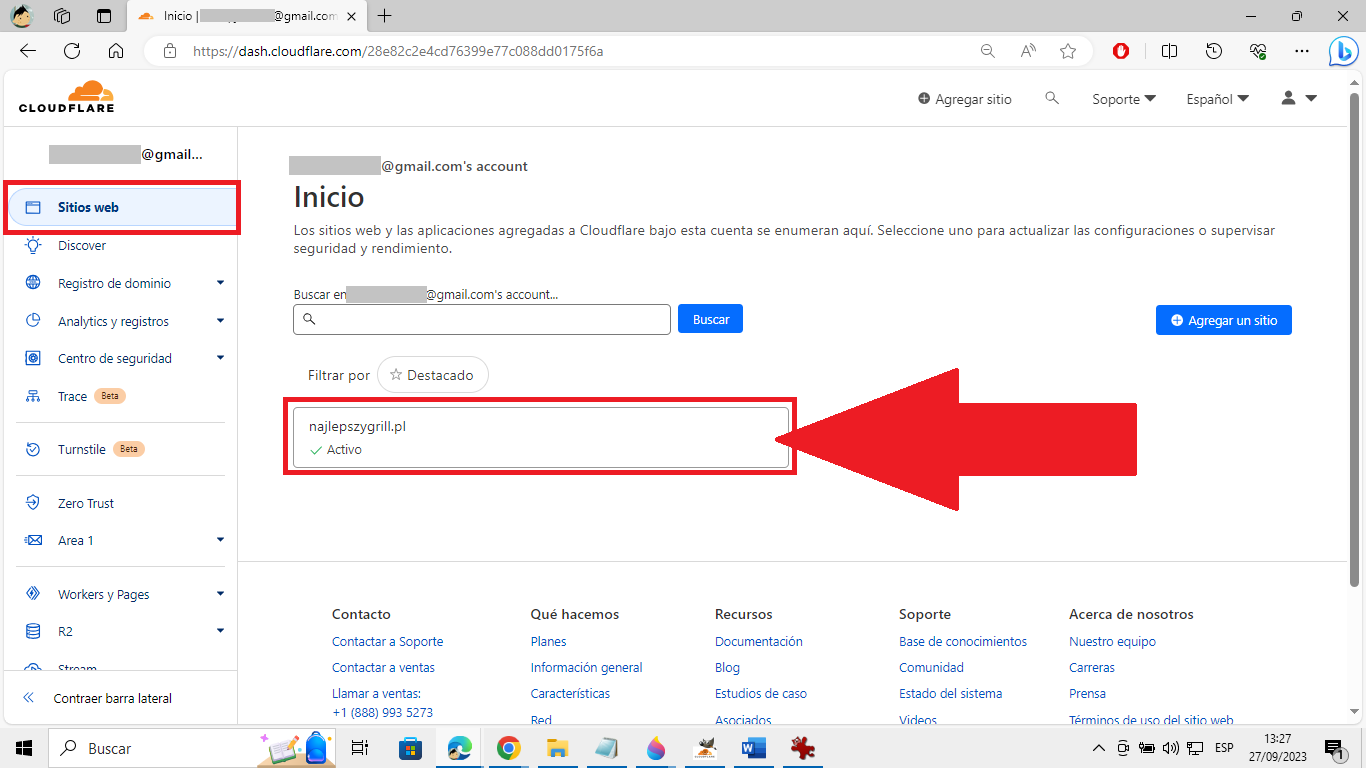
Task: Click the Analytics y registros clock icon
Action: point(33,321)
